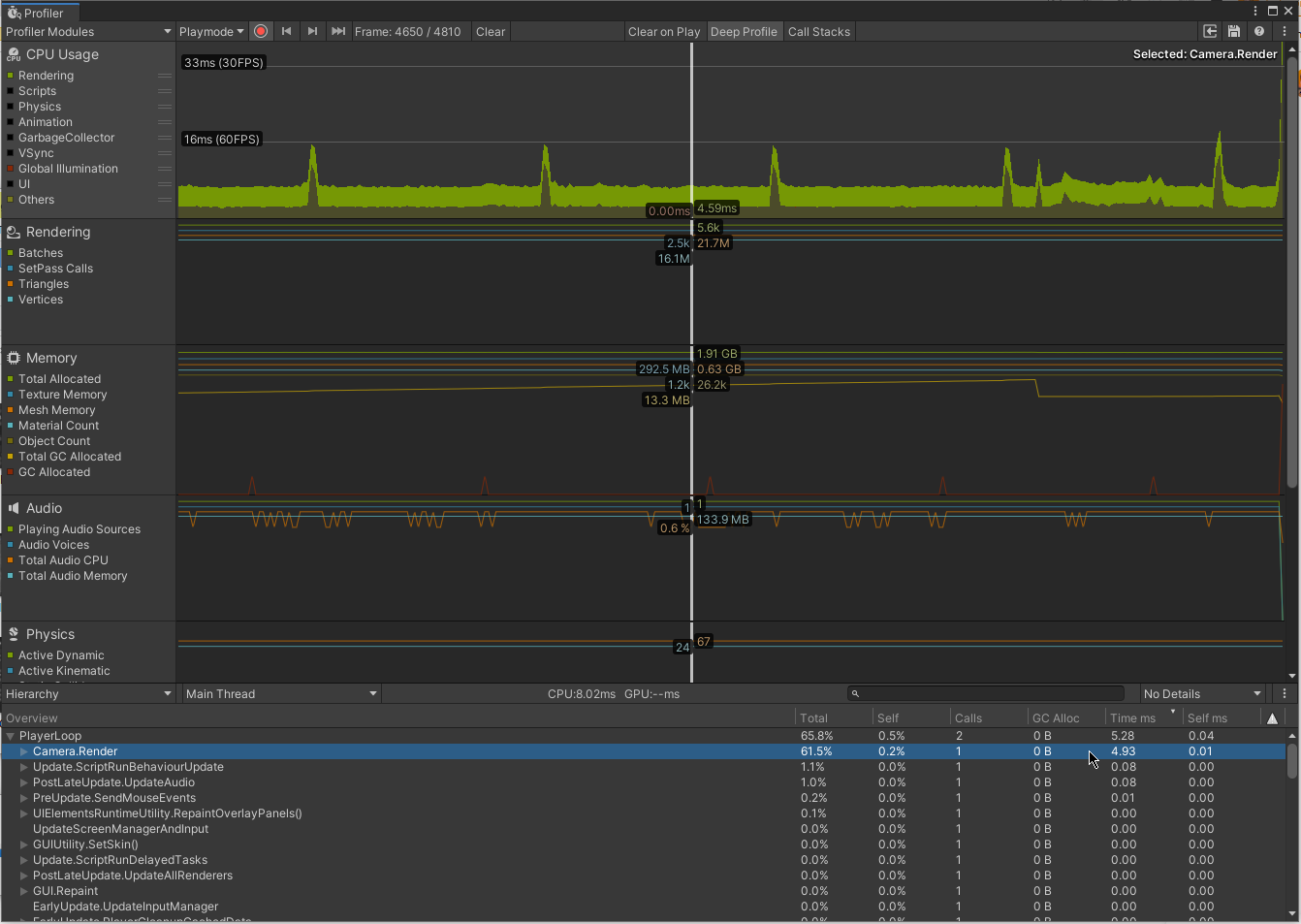Toggle the Global Illumination chart series

pos(11,169)
